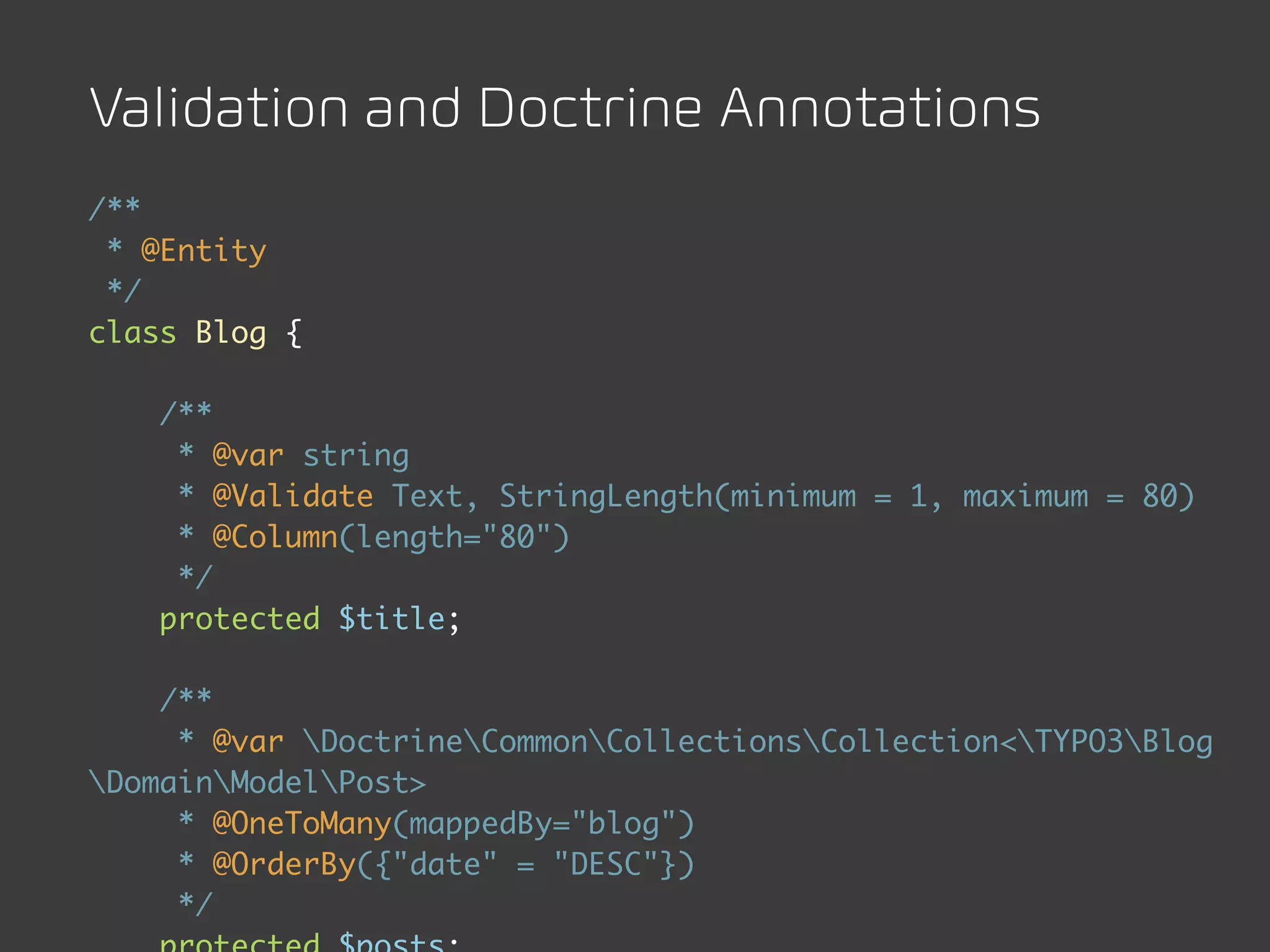Screen dimensions: 1270x952
Task: Click the '@Column(length="80")' line
Action: pos(374,537)
